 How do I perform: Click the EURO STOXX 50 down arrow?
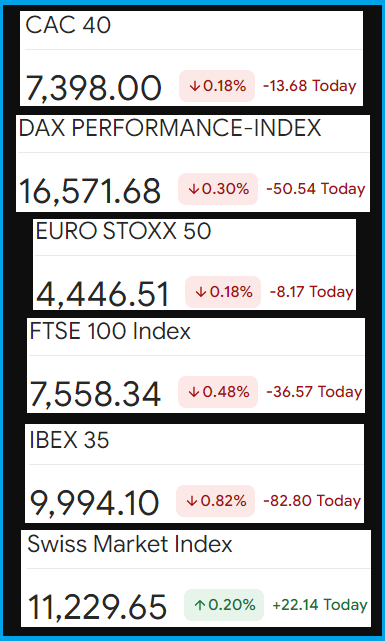[201, 292]
